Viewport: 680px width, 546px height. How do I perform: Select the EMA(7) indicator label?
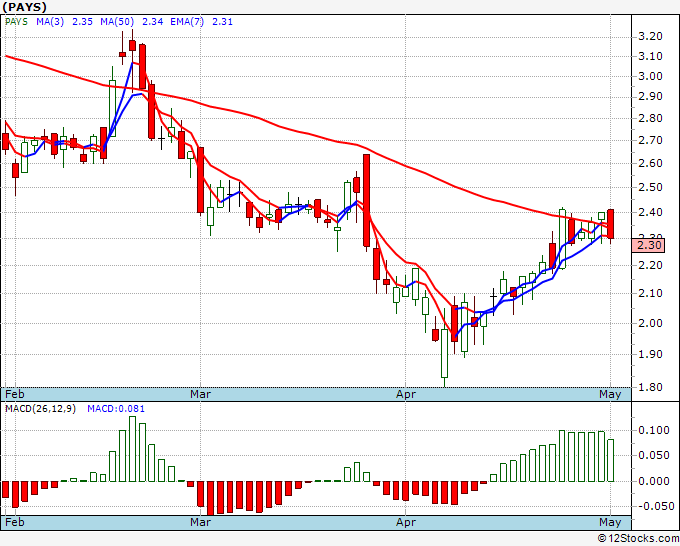point(187,21)
